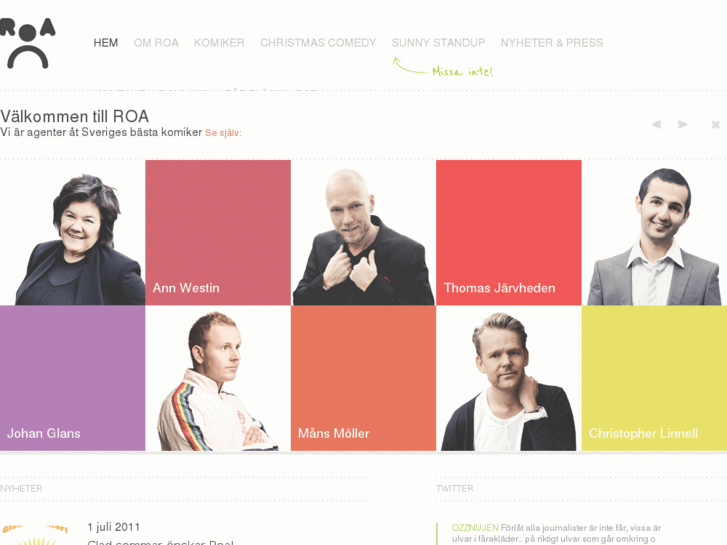Select the Ann Westin pink tile
The image size is (727, 545).
pyautogui.click(x=218, y=232)
